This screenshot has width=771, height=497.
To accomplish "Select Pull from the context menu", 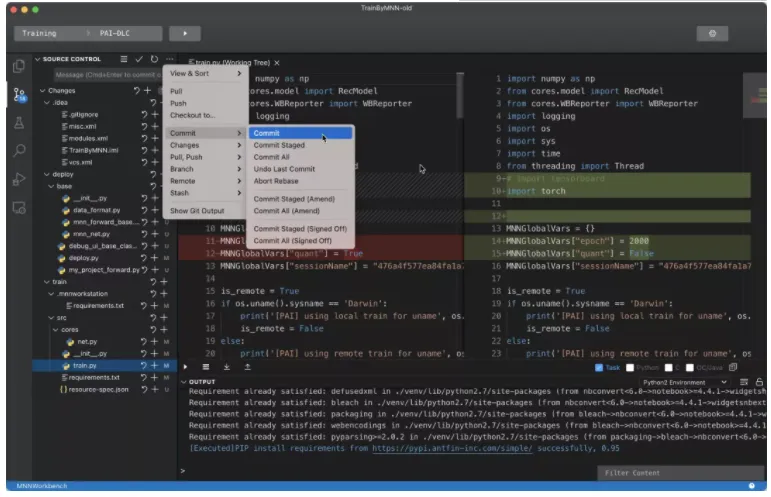I will pyautogui.click(x=206, y=91).
